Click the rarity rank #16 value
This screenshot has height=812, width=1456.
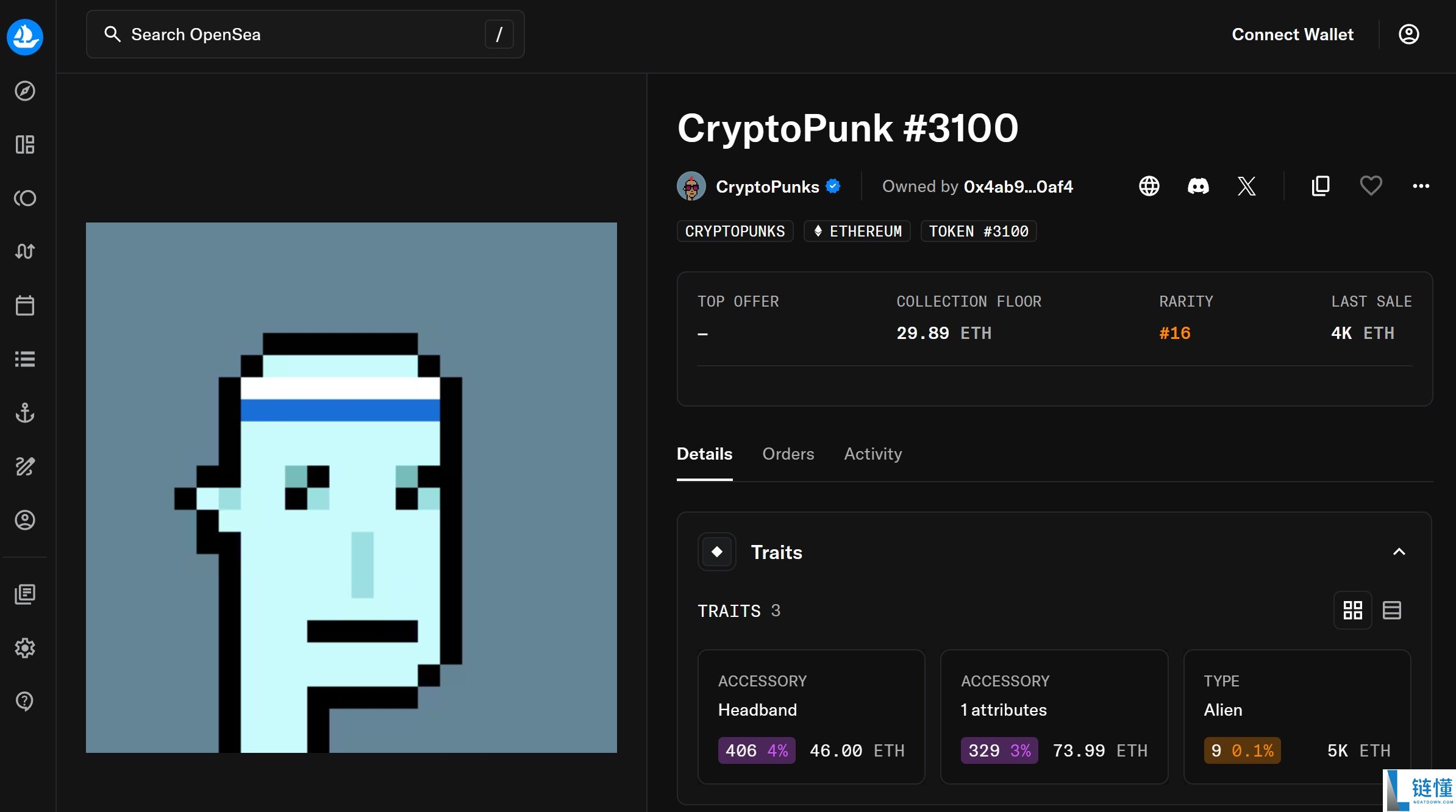1175,333
